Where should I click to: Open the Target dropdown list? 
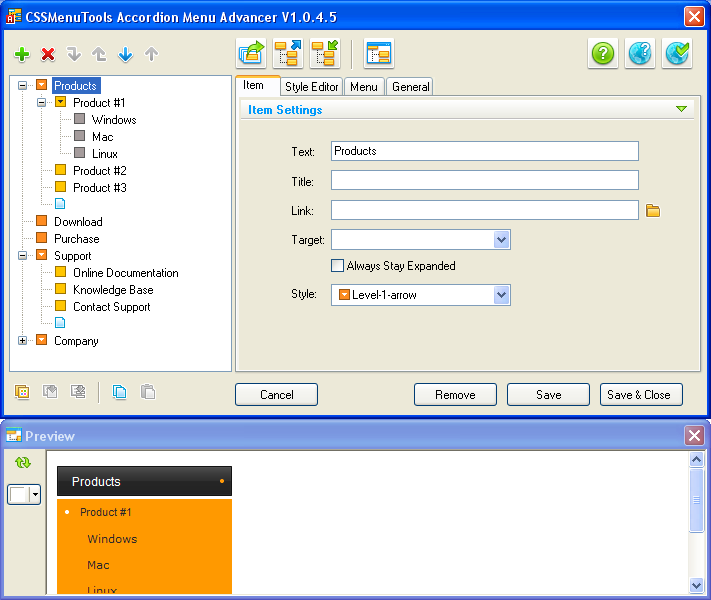click(502, 240)
